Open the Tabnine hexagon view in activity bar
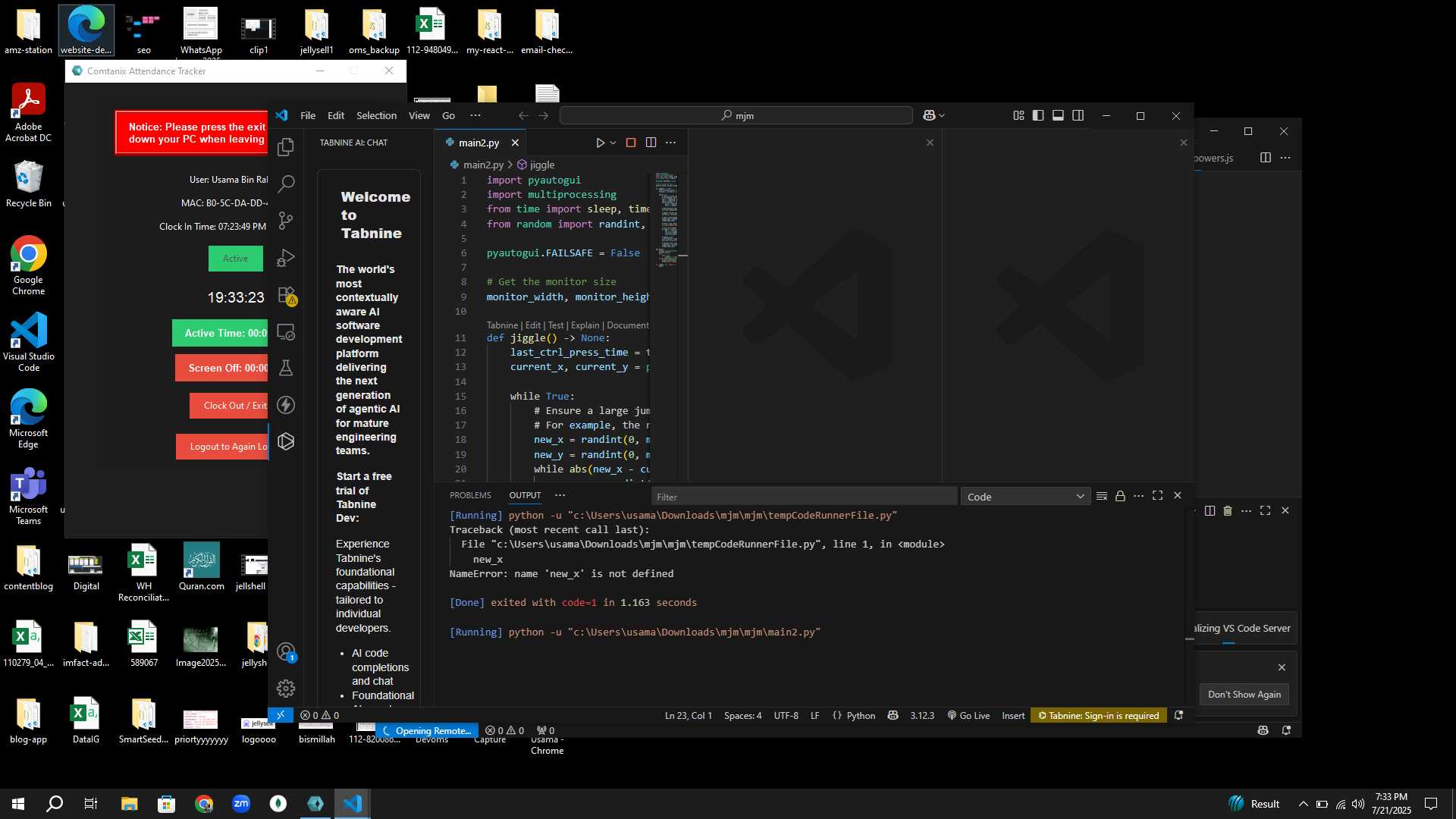The height and width of the screenshot is (819, 1456). 286,441
